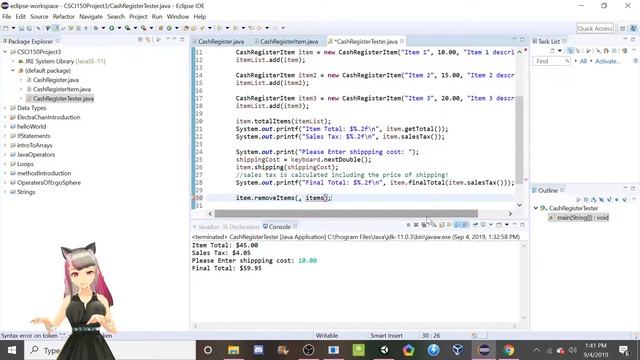Image resolution: width=640 pixels, height=360 pixels.
Task: Open the Debug dropdown arrow
Action: (103, 28)
